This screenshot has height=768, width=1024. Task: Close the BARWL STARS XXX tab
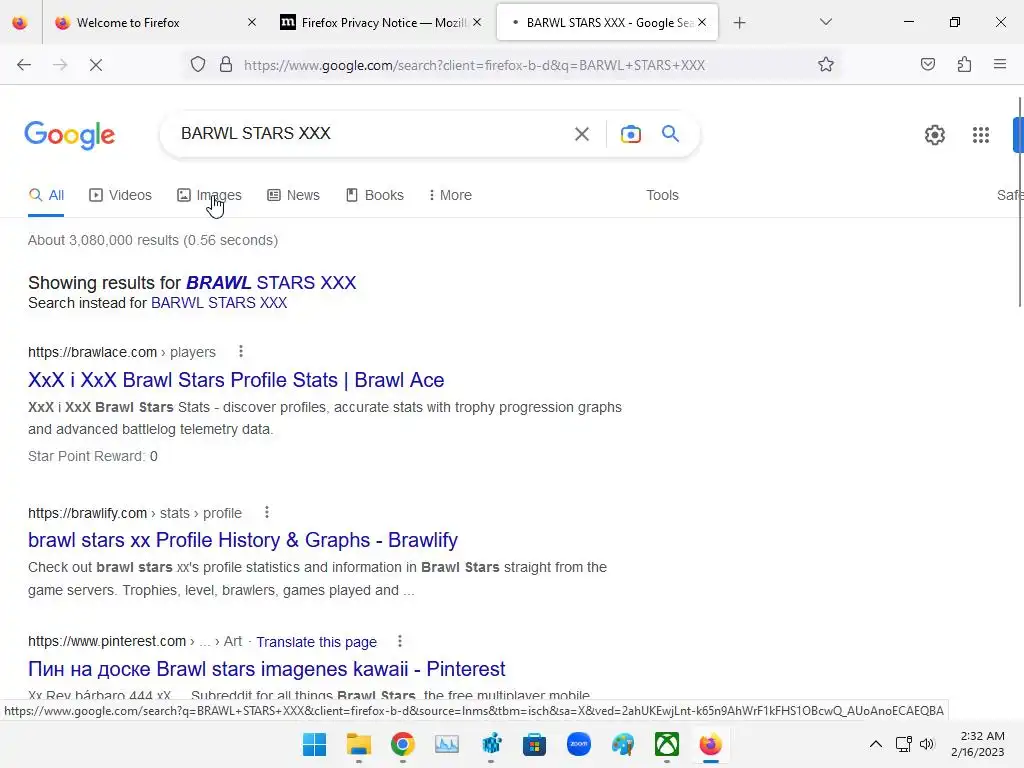click(702, 22)
